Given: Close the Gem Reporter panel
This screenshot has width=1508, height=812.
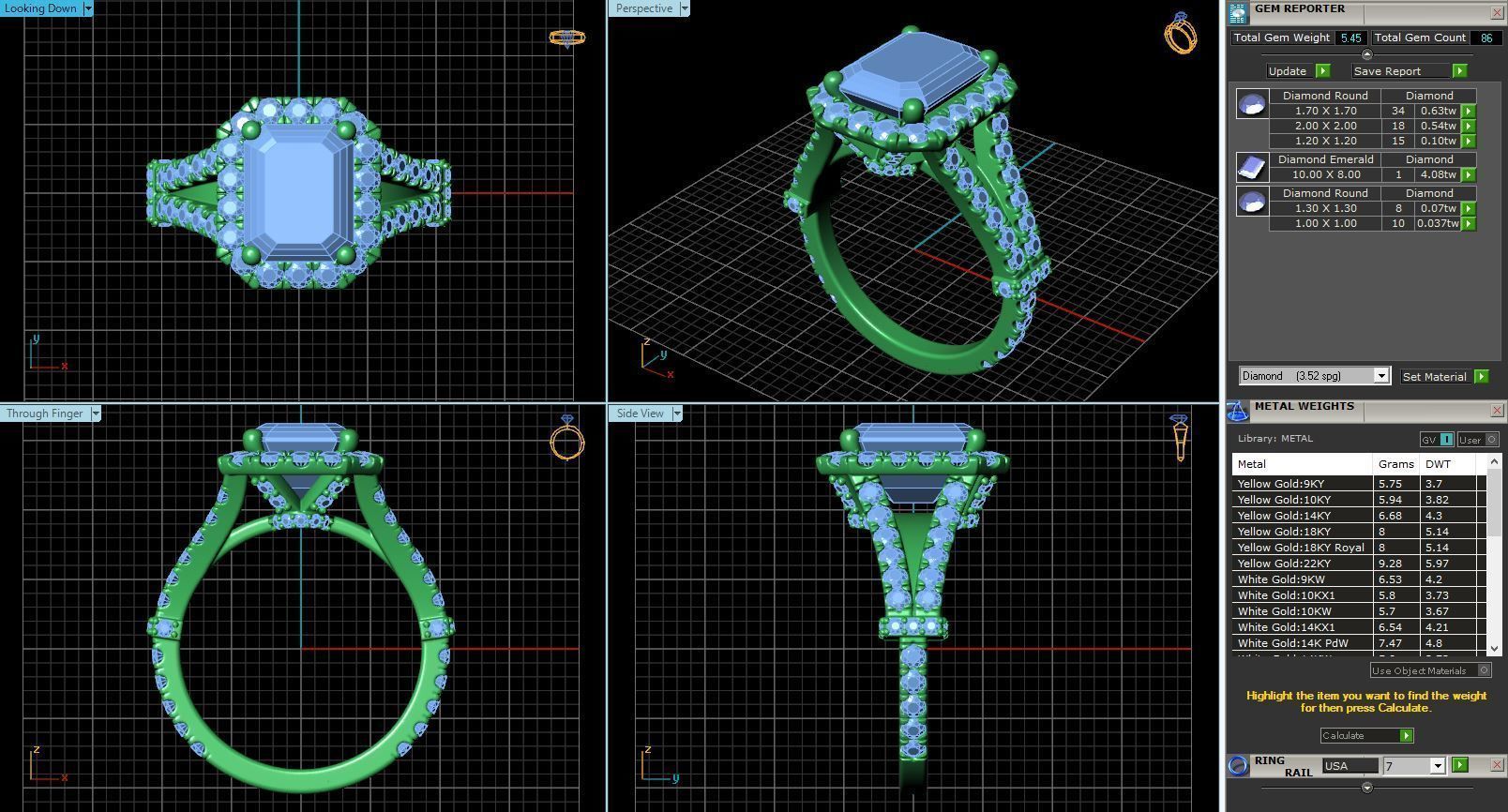Looking at the screenshot, I should tap(1497, 12).
